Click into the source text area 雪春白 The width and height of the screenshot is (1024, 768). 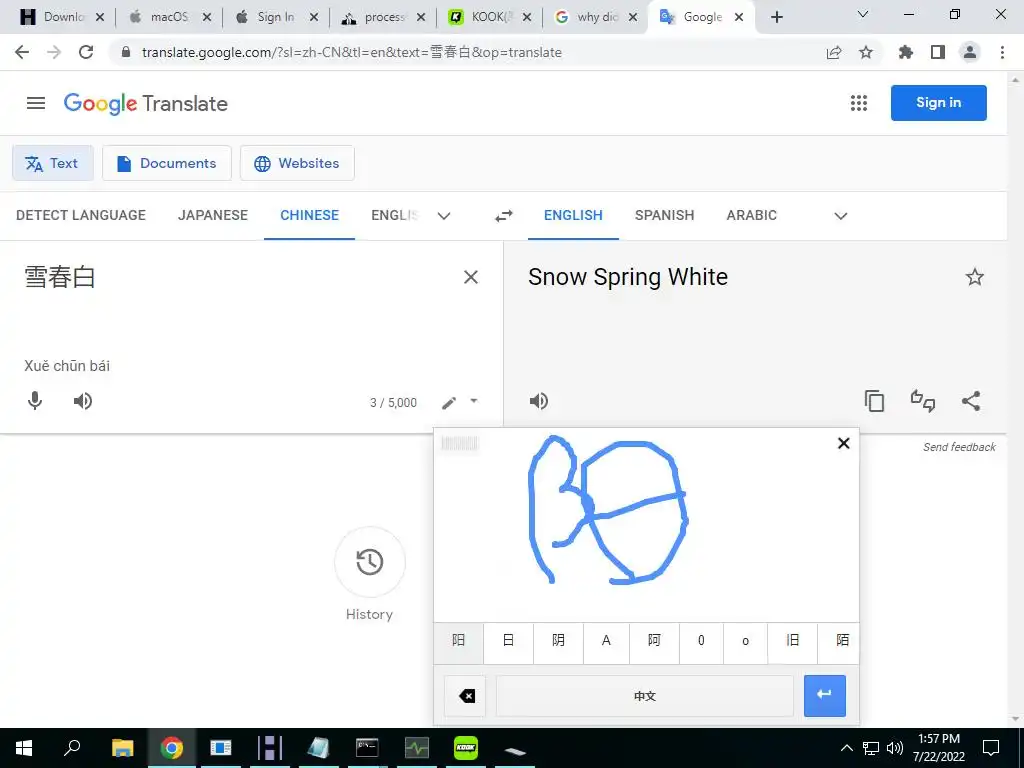[60, 278]
